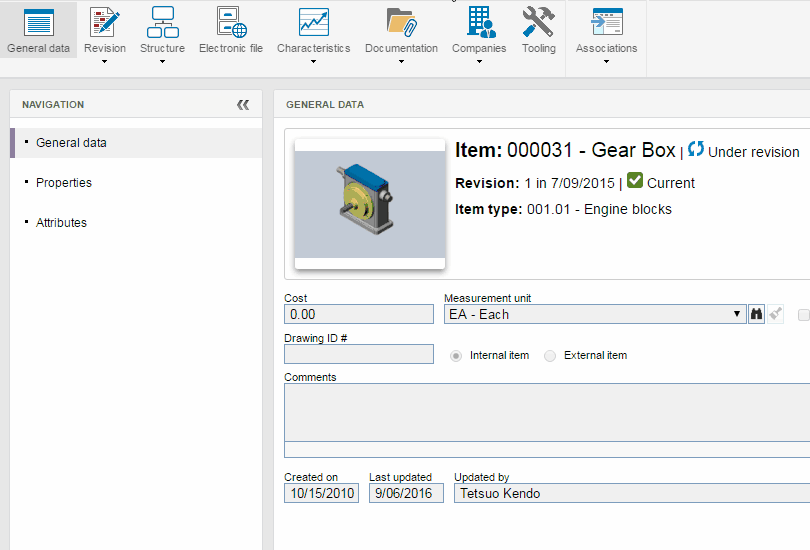The height and width of the screenshot is (550, 810).
Task: Click the green Current check icon
Action: tap(635, 181)
